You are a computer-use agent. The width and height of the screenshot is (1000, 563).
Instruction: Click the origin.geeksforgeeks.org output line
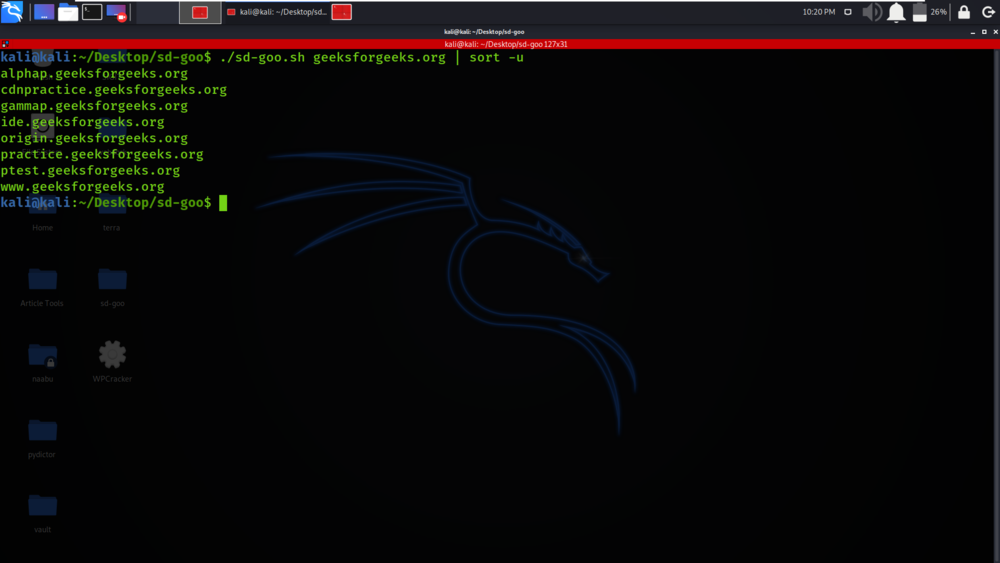point(94,138)
